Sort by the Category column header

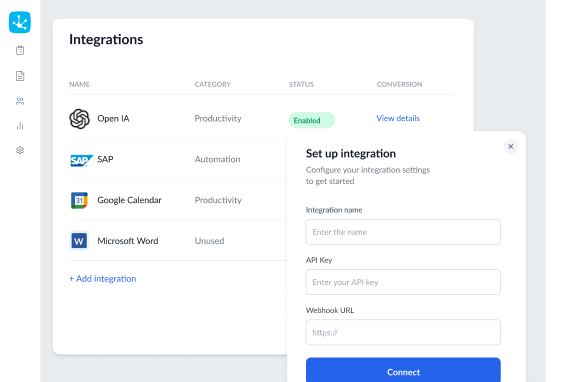(213, 84)
